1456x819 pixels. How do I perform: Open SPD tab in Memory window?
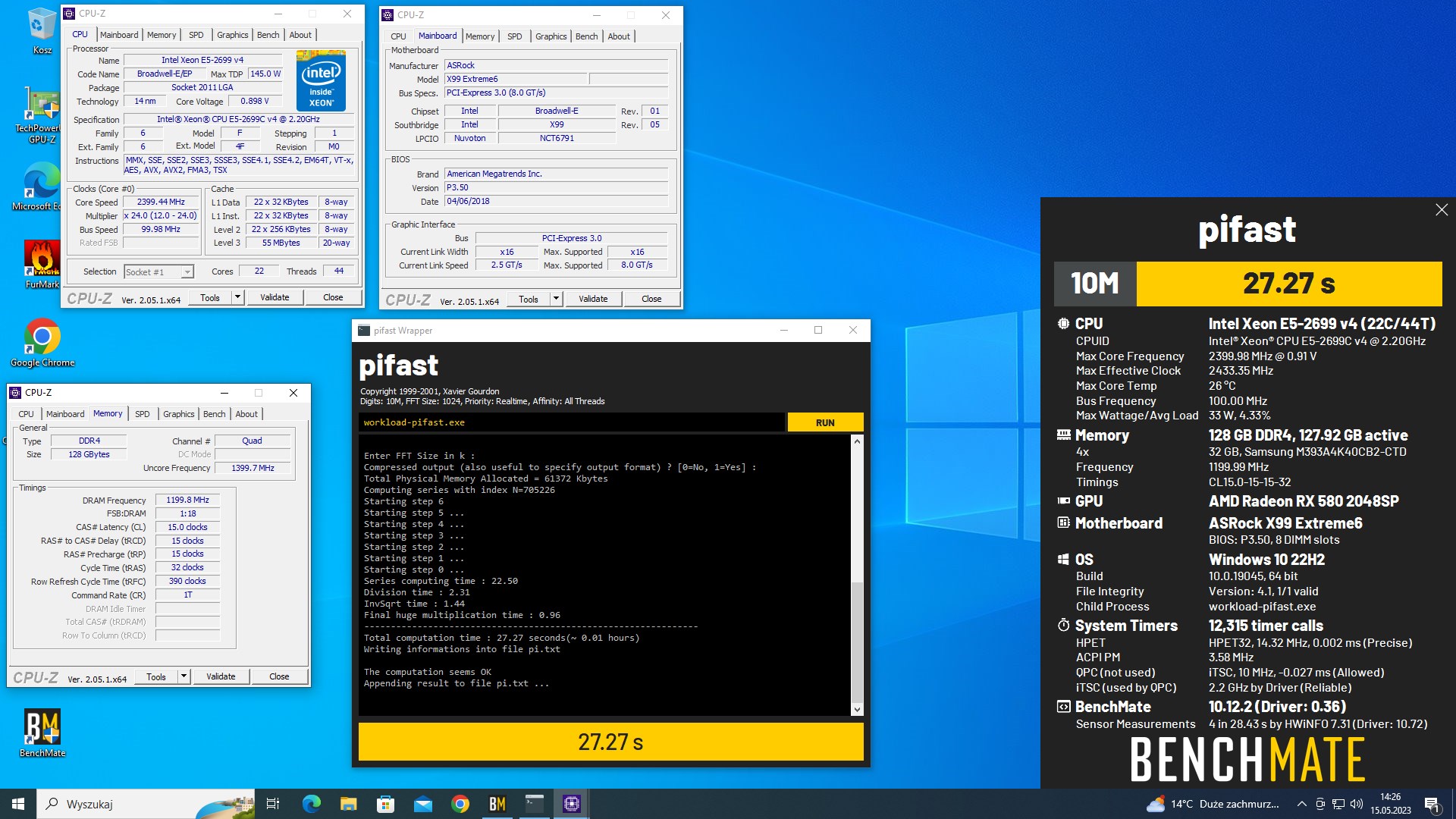click(x=142, y=414)
